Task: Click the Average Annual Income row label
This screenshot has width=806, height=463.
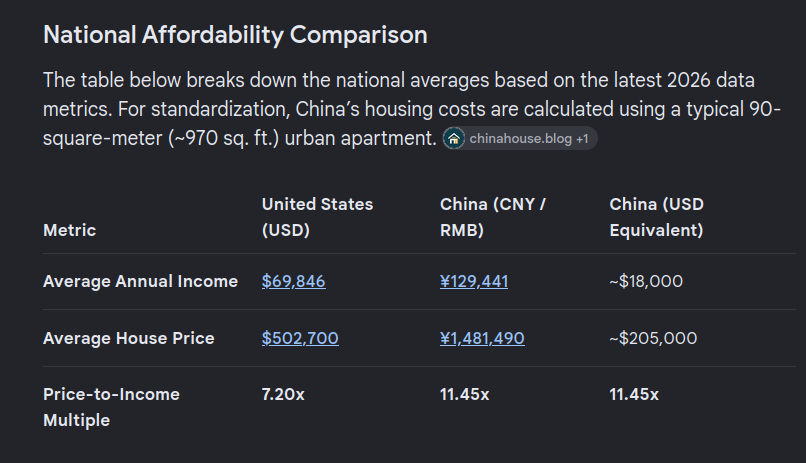Action: coord(140,282)
